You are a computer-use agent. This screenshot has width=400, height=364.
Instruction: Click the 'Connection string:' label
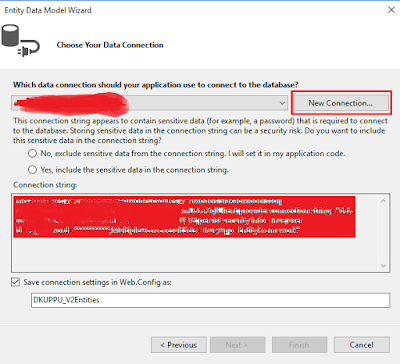[x=45, y=185]
